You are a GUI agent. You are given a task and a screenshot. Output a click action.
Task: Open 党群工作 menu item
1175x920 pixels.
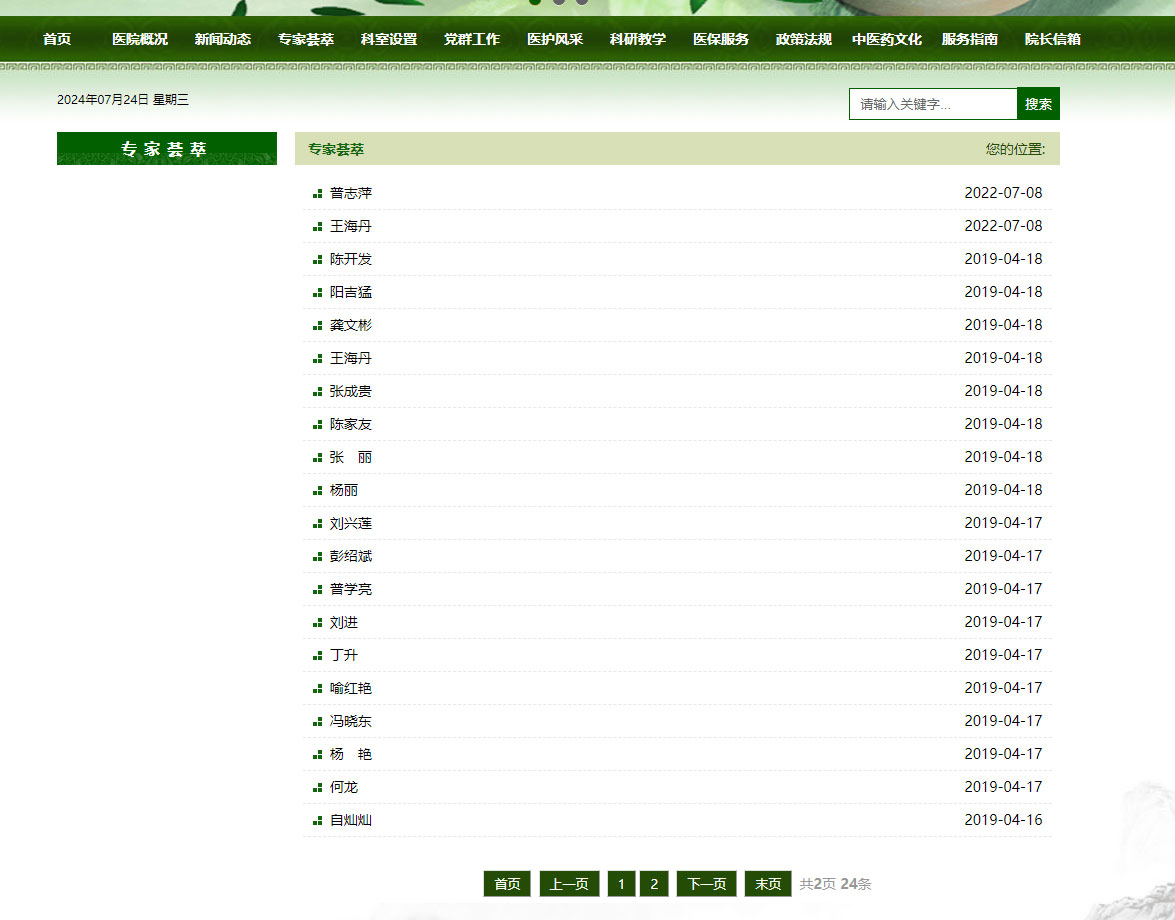click(471, 39)
